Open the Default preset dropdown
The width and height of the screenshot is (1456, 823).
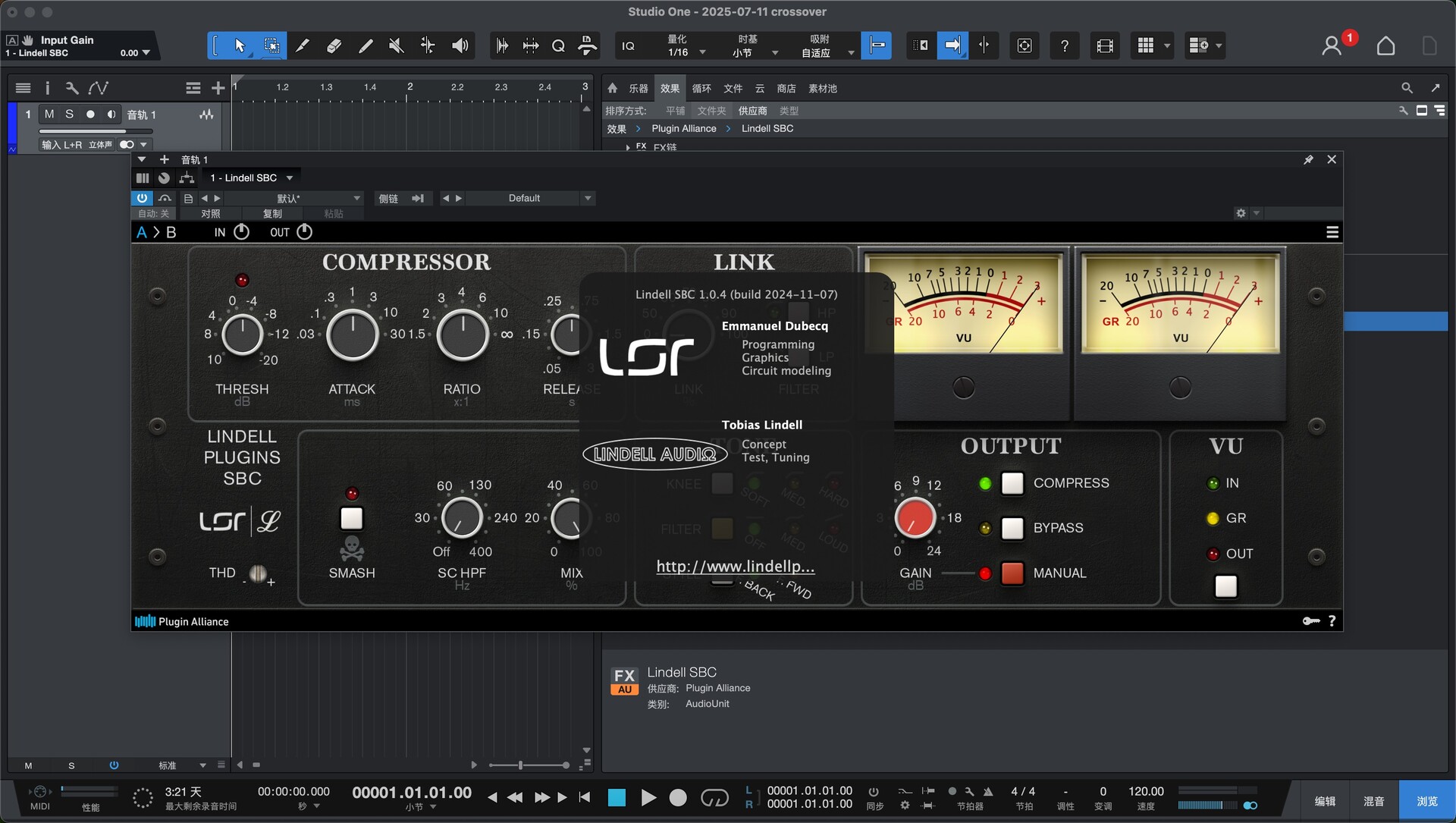(x=529, y=199)
